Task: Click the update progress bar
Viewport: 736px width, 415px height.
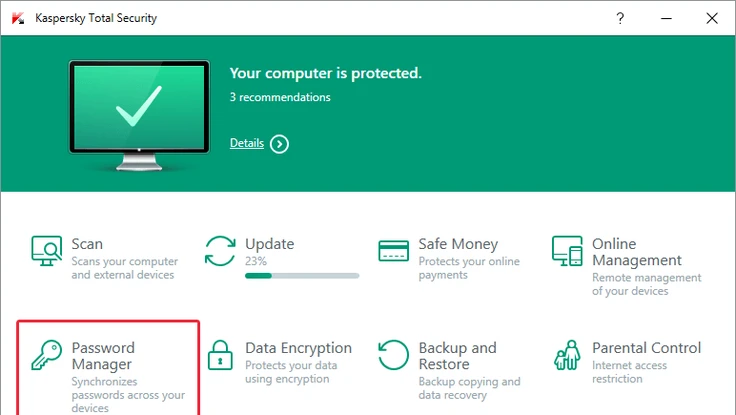Action: 302,275
